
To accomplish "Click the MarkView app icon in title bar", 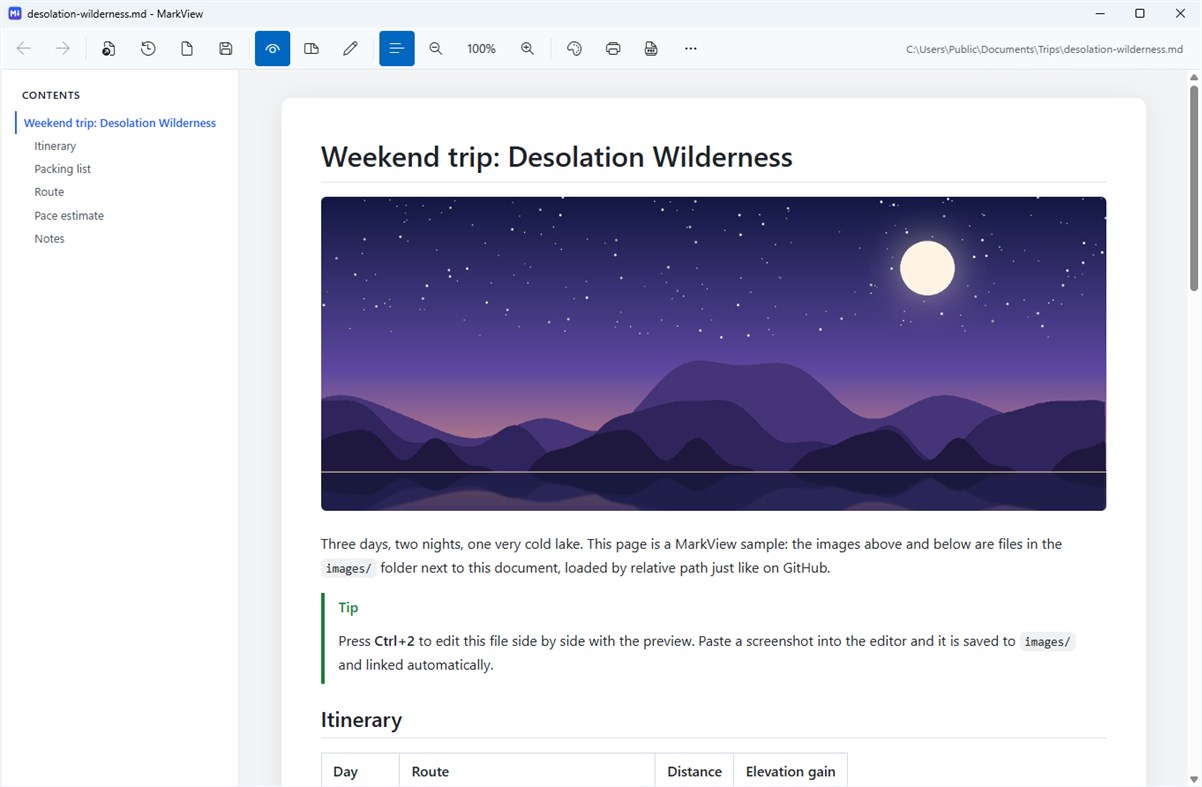I will point(14,14).
